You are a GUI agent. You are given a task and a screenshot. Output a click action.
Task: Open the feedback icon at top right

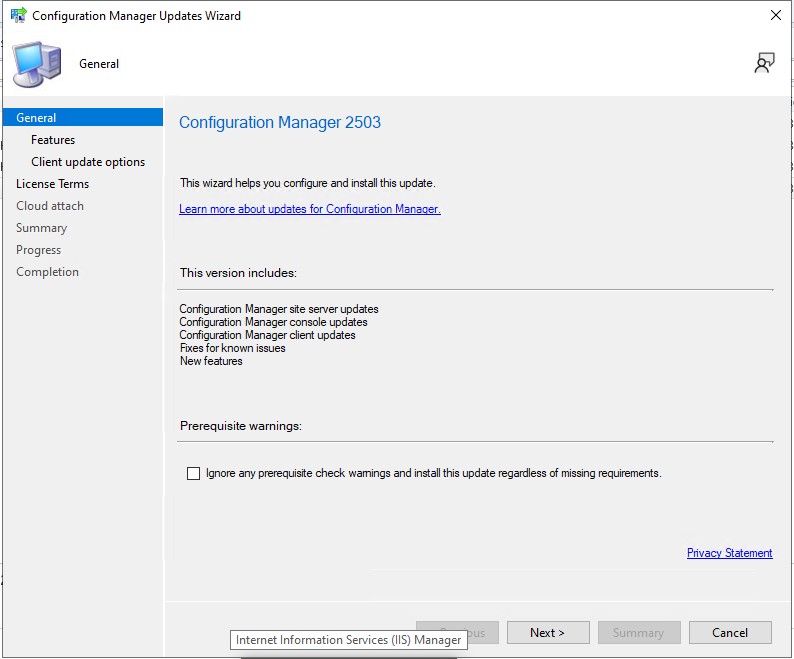click(x=764, y=64)
